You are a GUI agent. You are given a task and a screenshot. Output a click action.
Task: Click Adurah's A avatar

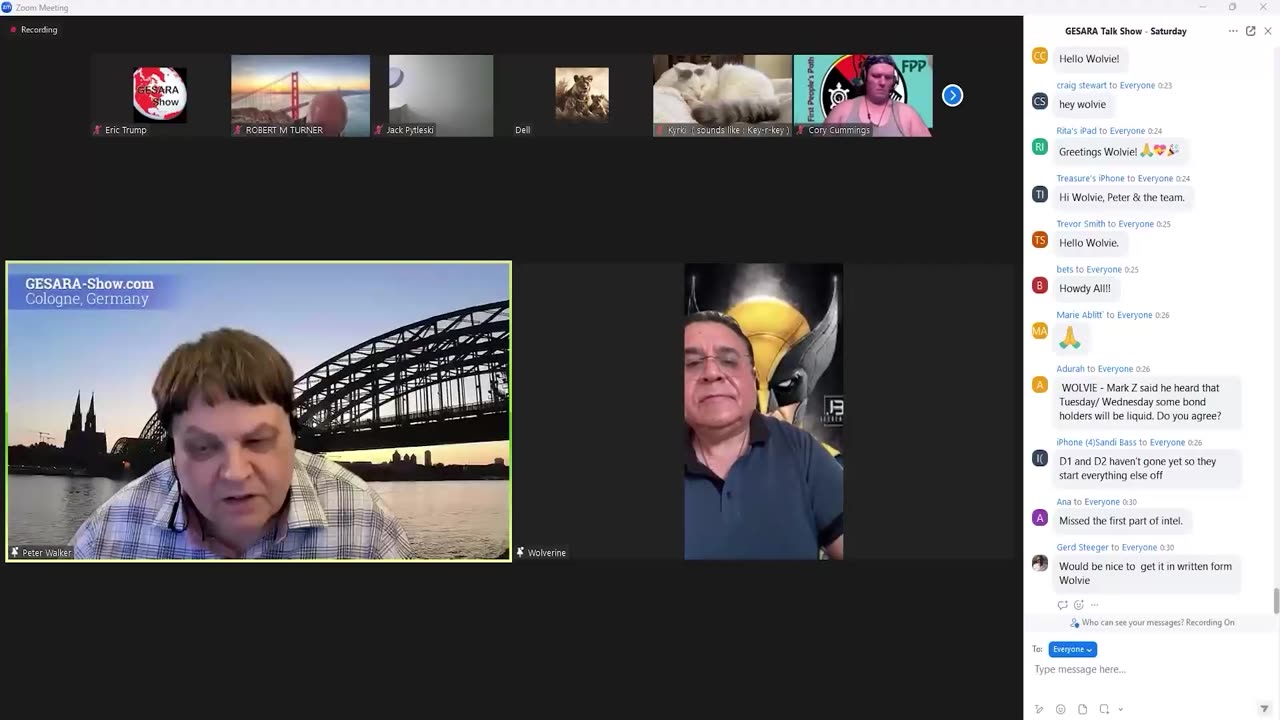tap(1040, 384)
